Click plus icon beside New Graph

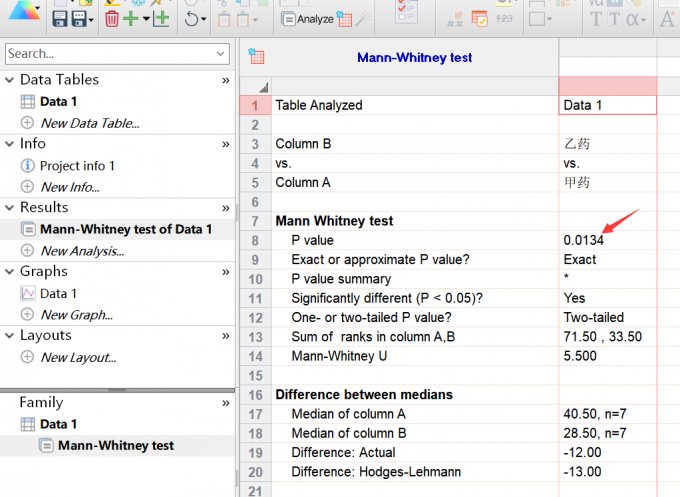coord(27,314)
